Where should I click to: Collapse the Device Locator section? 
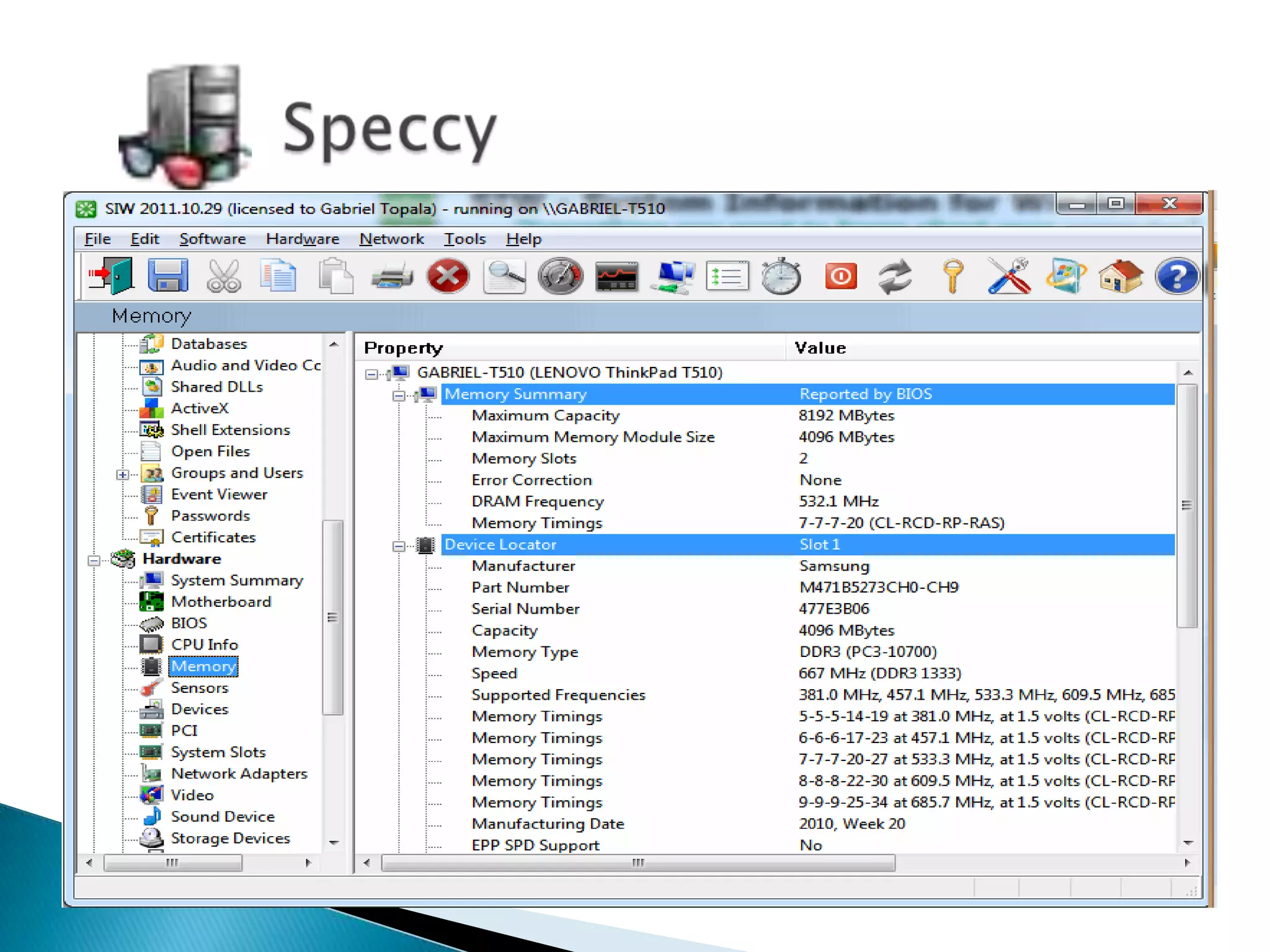pos(399,546)
